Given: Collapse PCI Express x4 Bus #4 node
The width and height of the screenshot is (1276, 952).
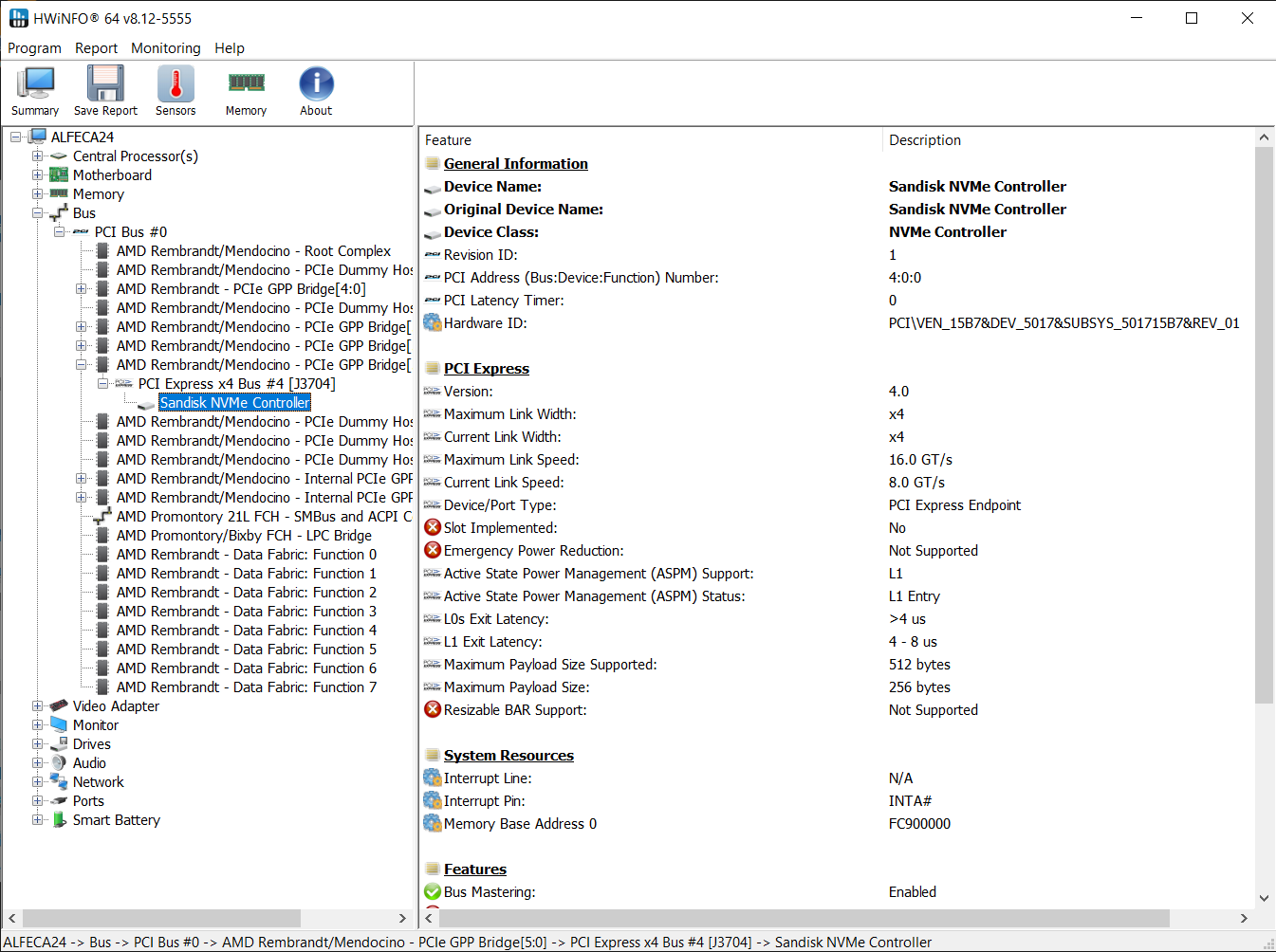Looking at the screenshot, I should coord(102,383).
